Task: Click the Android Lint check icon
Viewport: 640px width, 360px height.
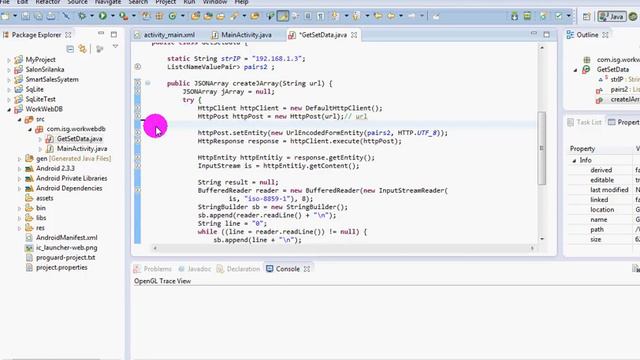Action: pyautogui.click(x=558, y=16)
